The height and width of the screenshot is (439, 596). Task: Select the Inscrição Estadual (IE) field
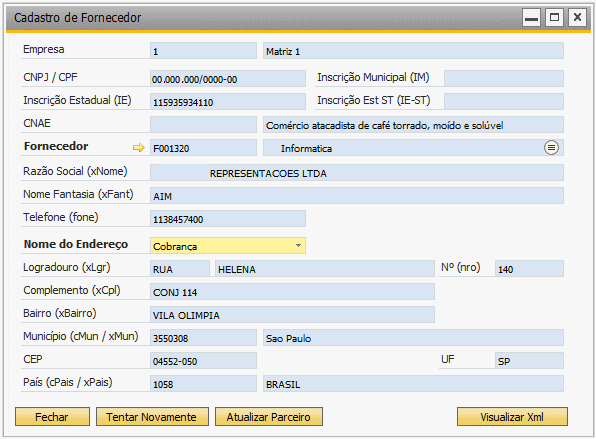[228, 102]
